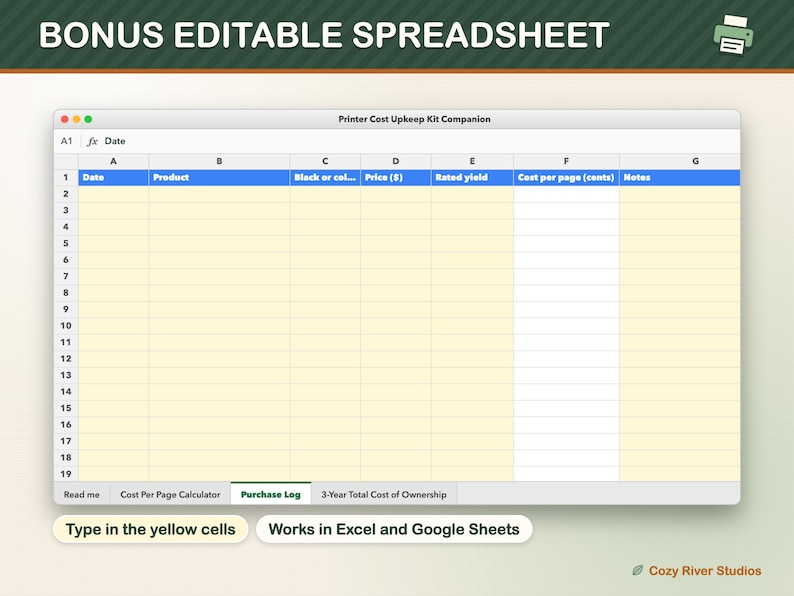Select column B header
794x596 pixels.
coord(219,161)
